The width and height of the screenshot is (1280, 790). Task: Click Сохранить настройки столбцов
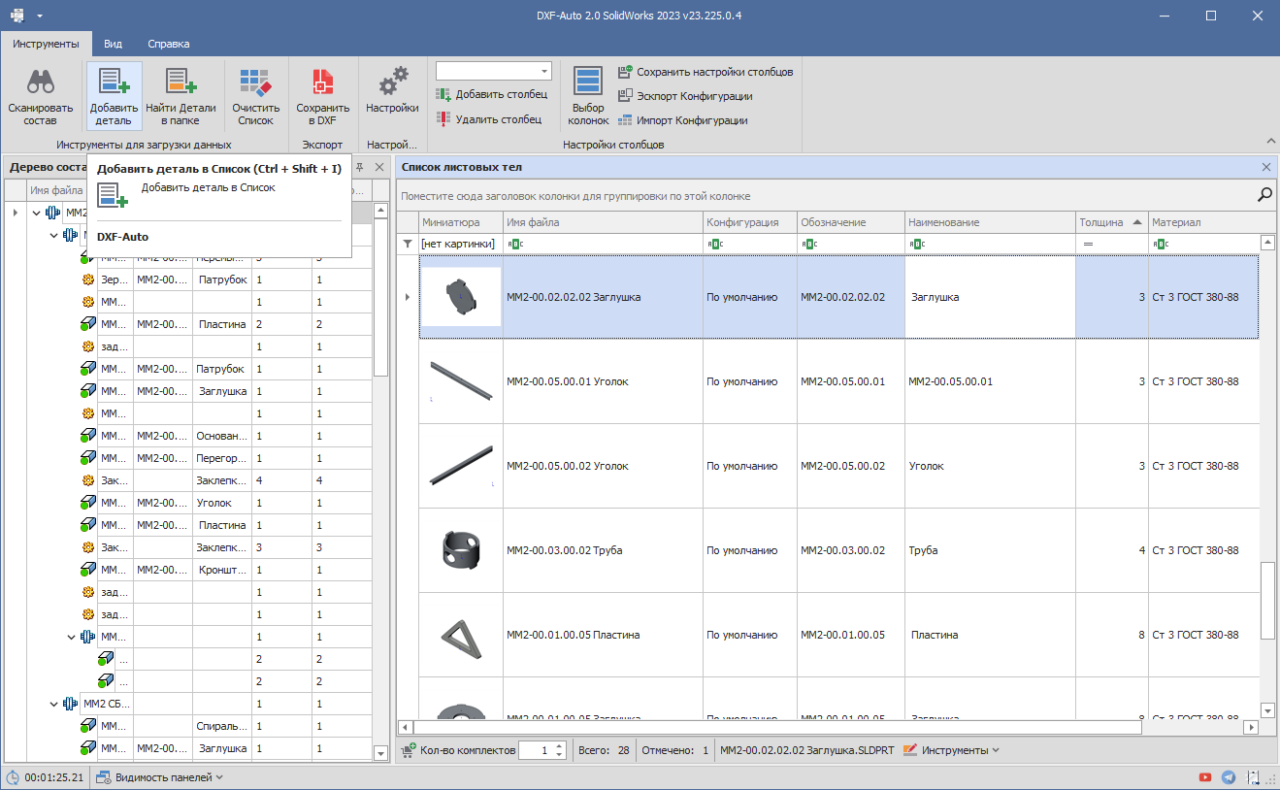pyautogui.click(x=705, y=72)
